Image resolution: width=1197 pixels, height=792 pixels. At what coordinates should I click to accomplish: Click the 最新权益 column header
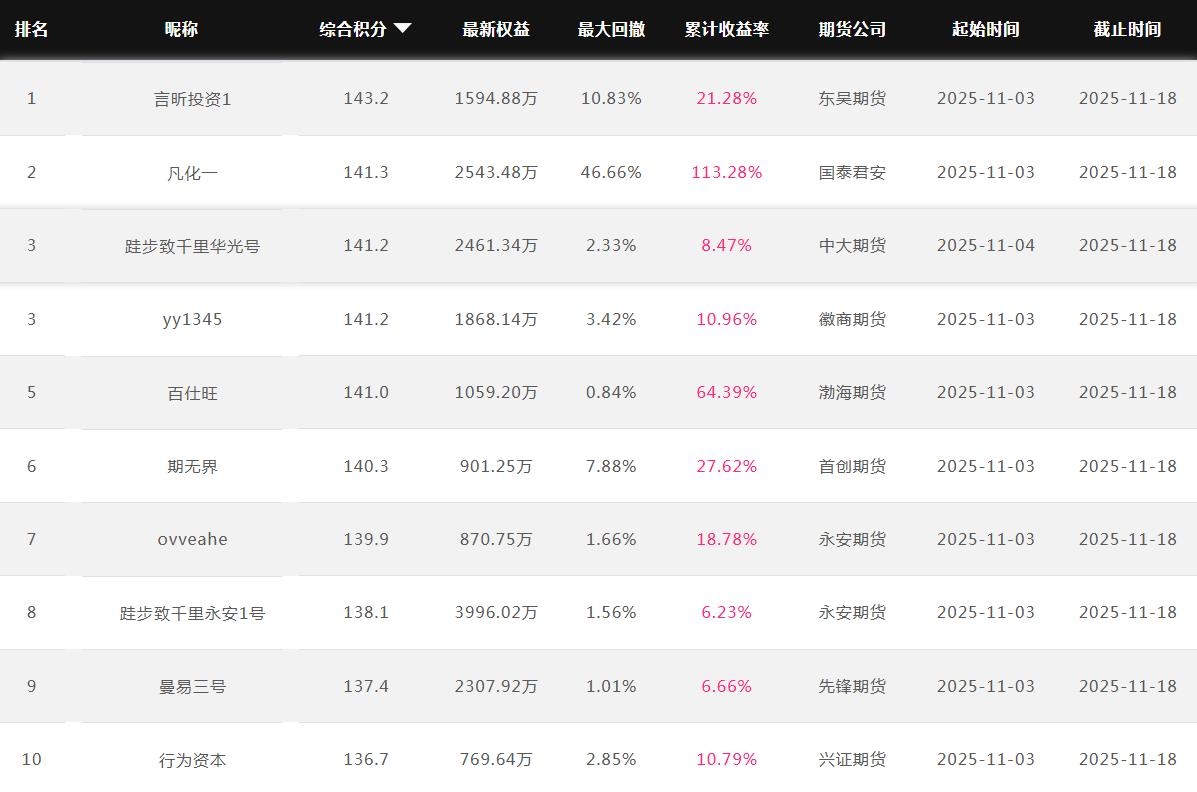(x=496, y=29)
